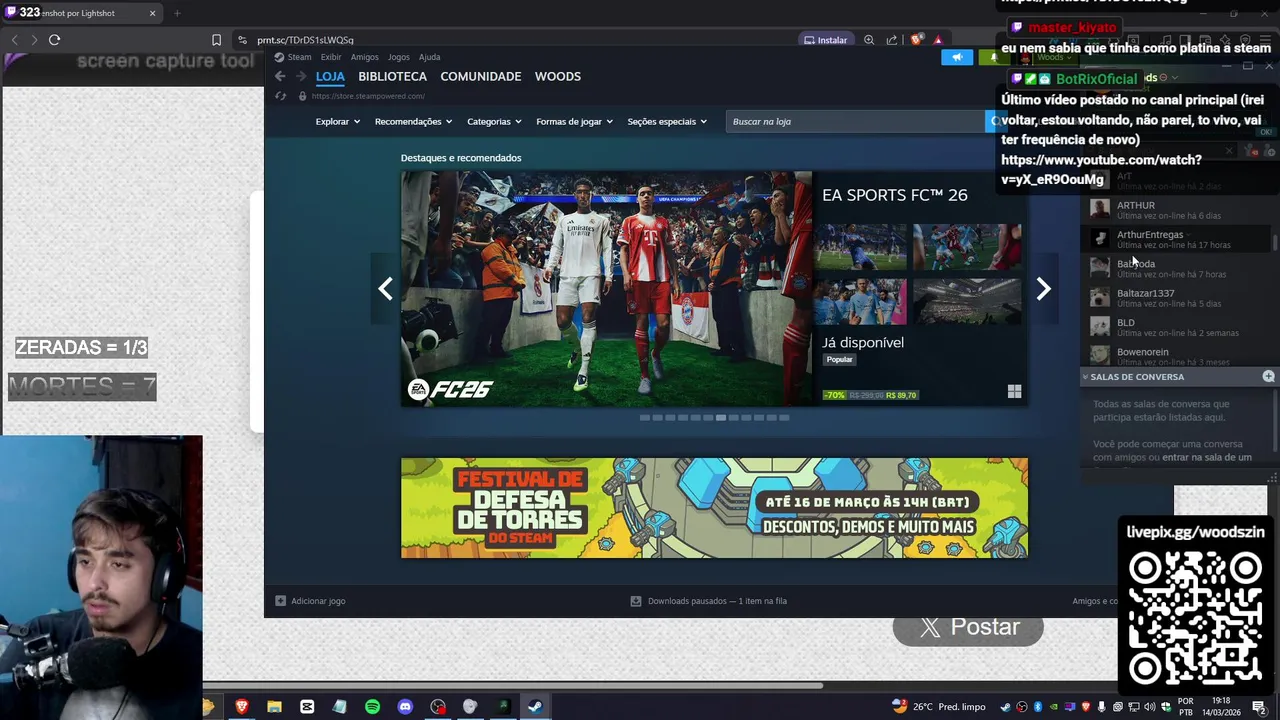The width and height of the screenshot is (1280, 720).
Task: Open the Exibir menu
Action: (331, 57)
